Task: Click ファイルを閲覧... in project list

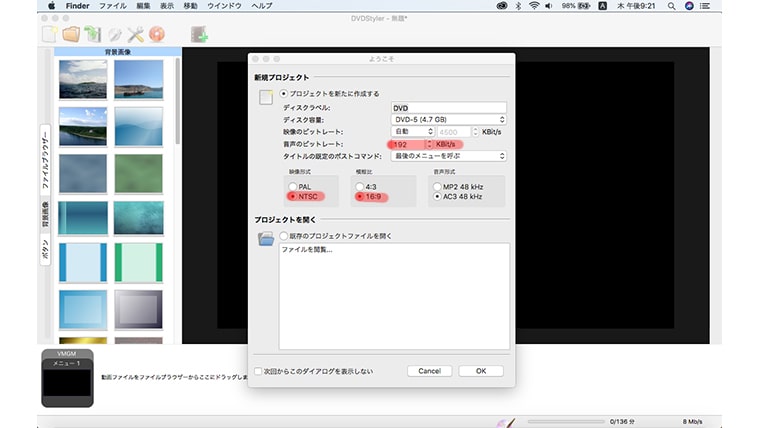Action: click(307, 250)
